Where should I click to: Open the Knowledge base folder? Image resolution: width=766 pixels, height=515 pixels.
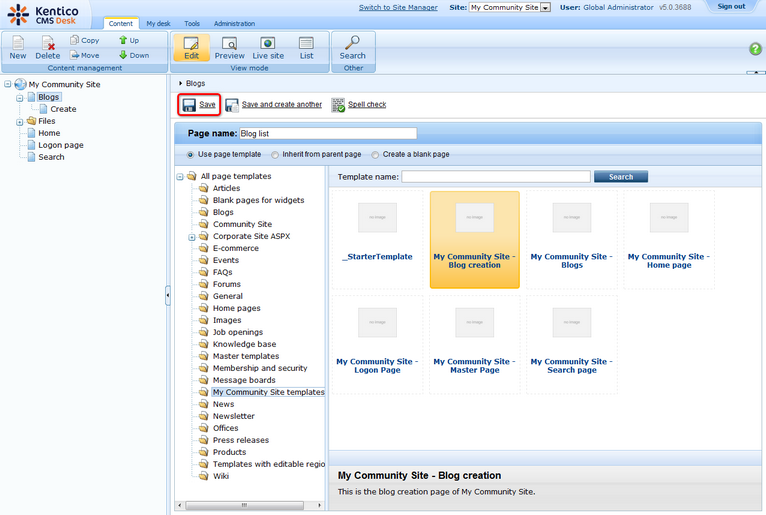tap(244, 344)
